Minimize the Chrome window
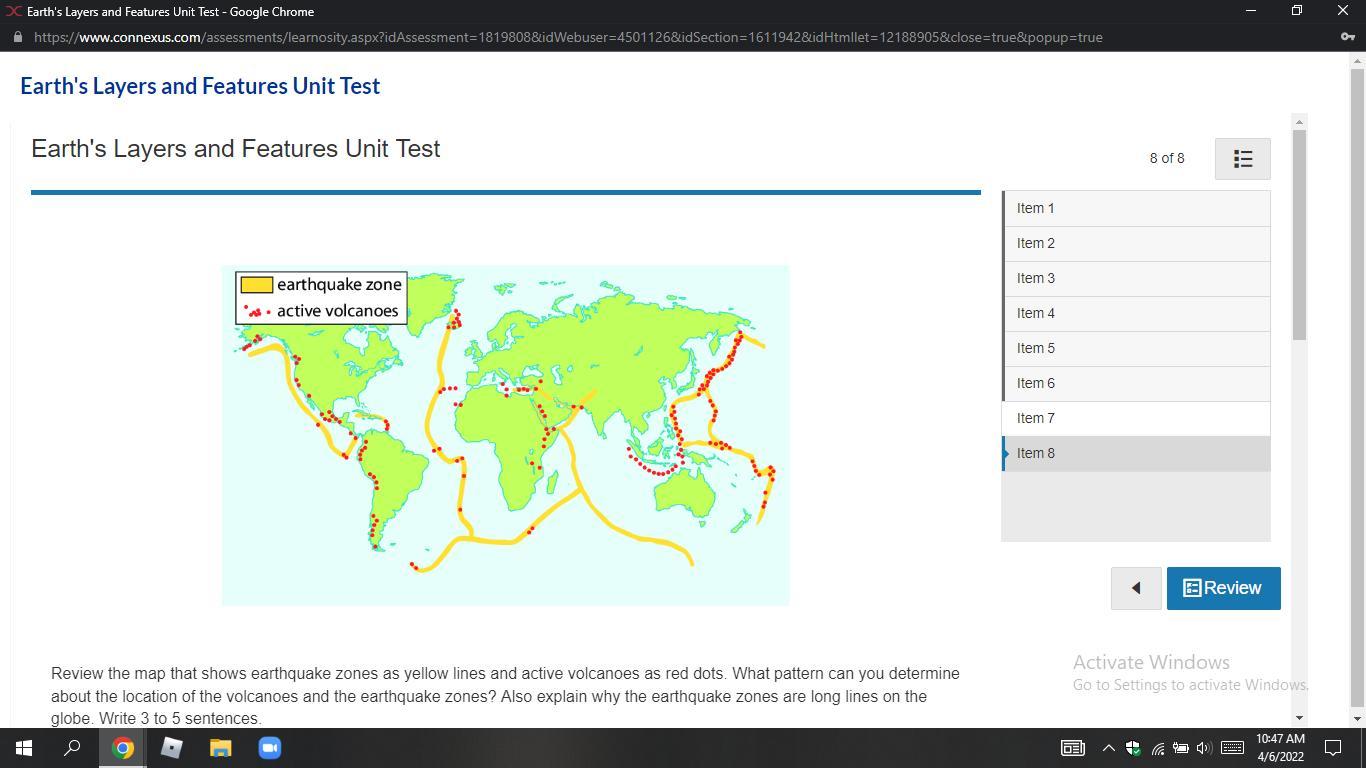 [x=1250, y=11]
